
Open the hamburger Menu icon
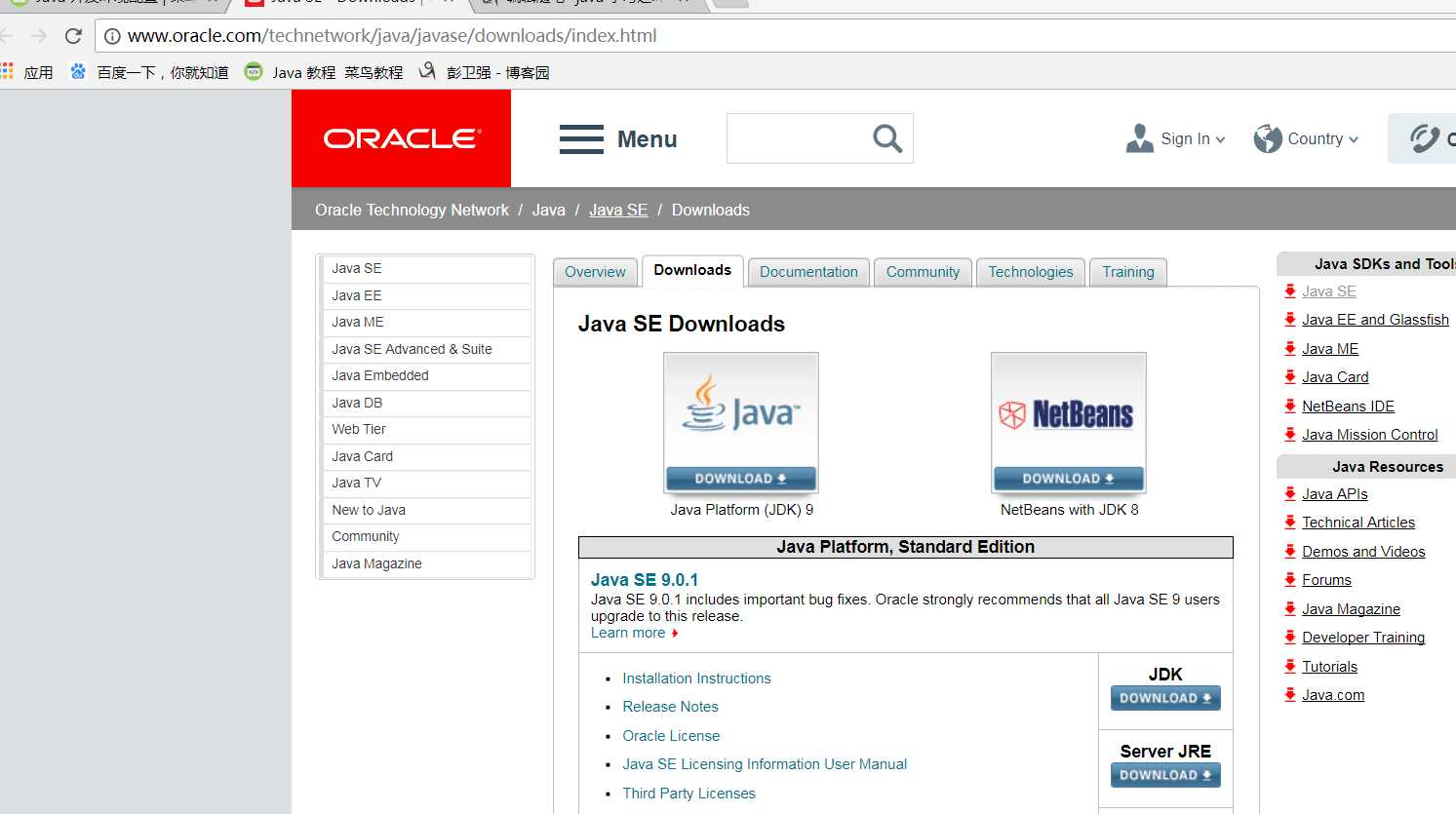581,139
